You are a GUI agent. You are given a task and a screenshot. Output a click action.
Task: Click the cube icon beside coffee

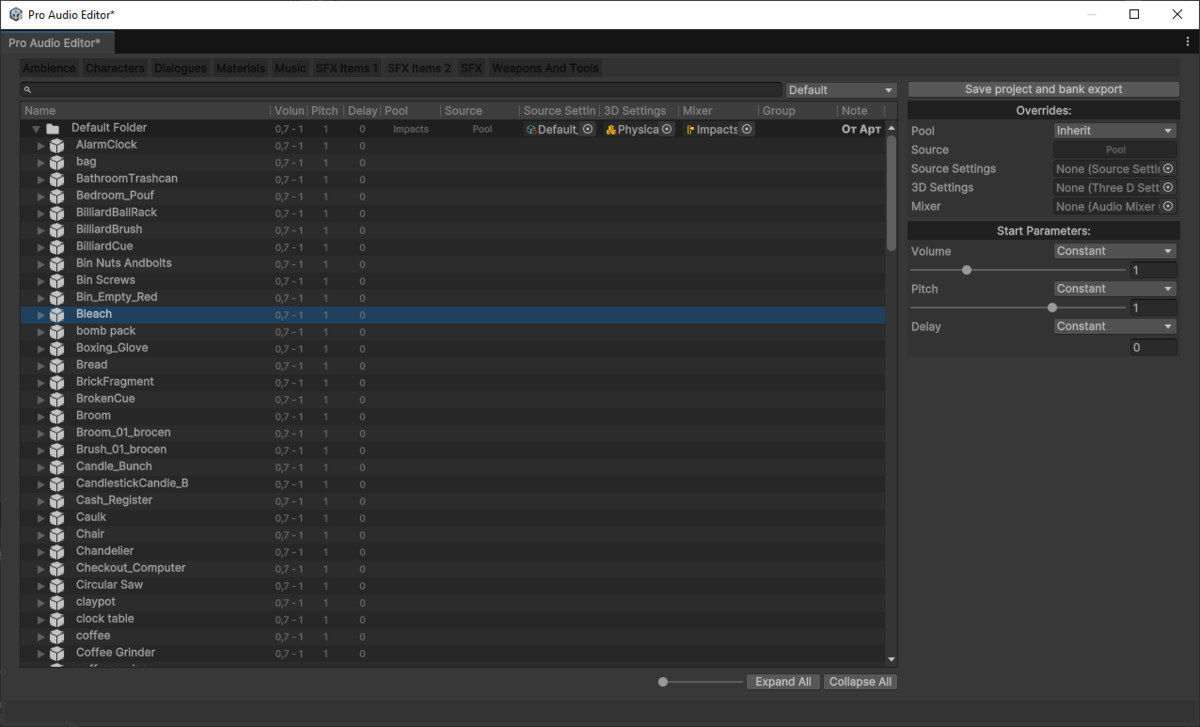pyautogui.click(x=57, y=636)
